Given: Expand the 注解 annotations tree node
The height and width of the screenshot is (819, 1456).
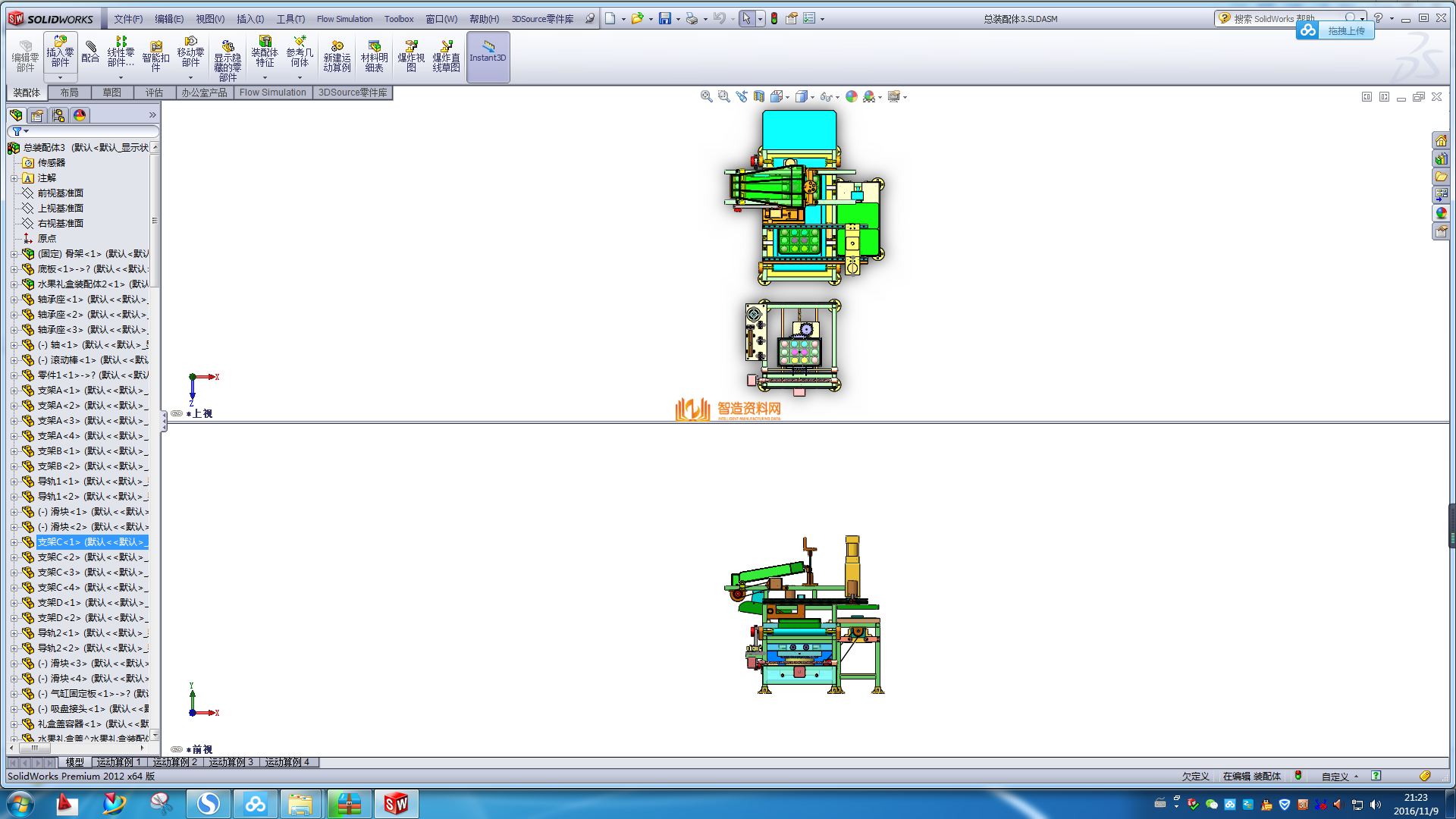Looking at the screenshot, I should pos(14,178).
